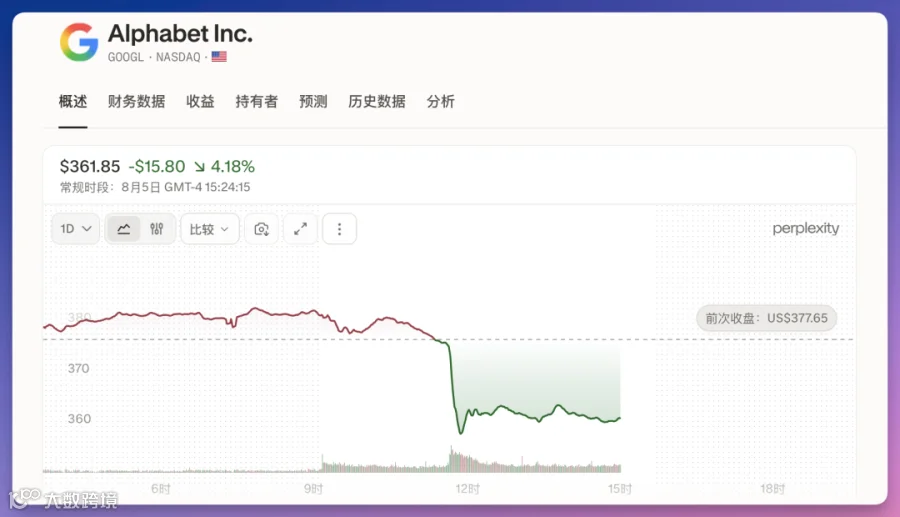900x517 pixels.
Task: Expand chart to fullscreen
Action: tap(300, 229)
